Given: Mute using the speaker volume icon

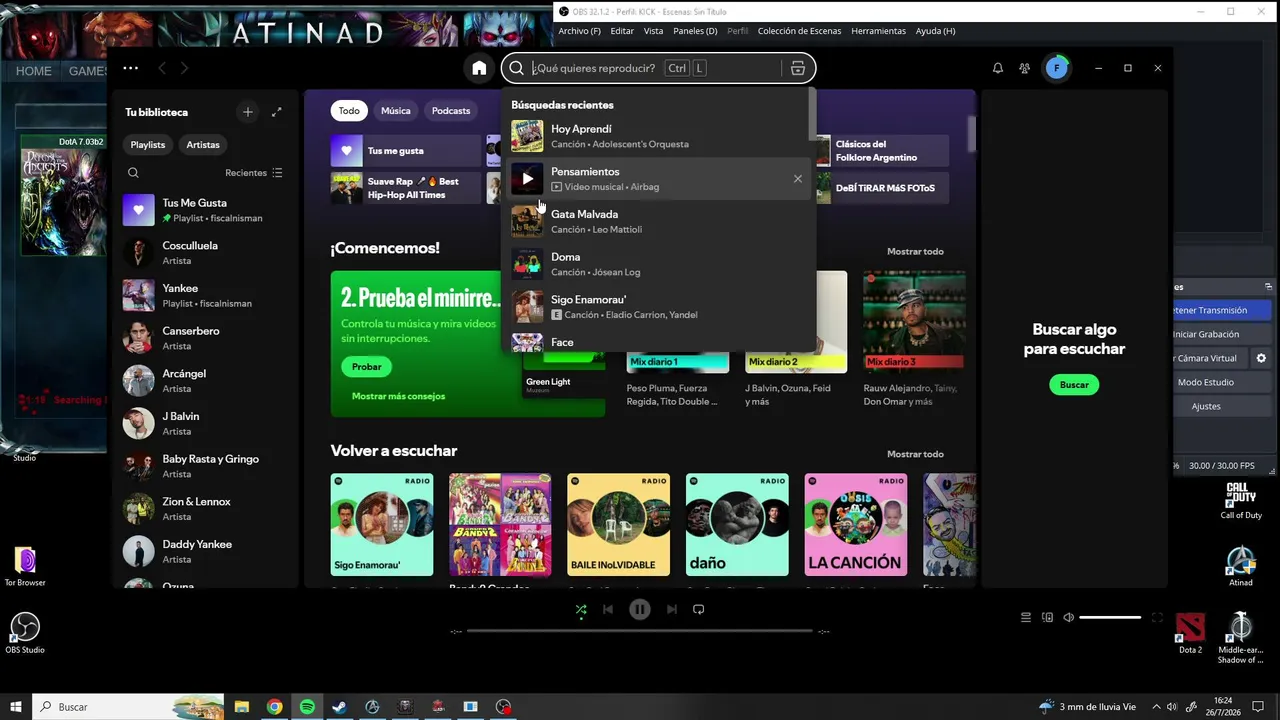Looking at the screenshot, I should point(1069,618).
